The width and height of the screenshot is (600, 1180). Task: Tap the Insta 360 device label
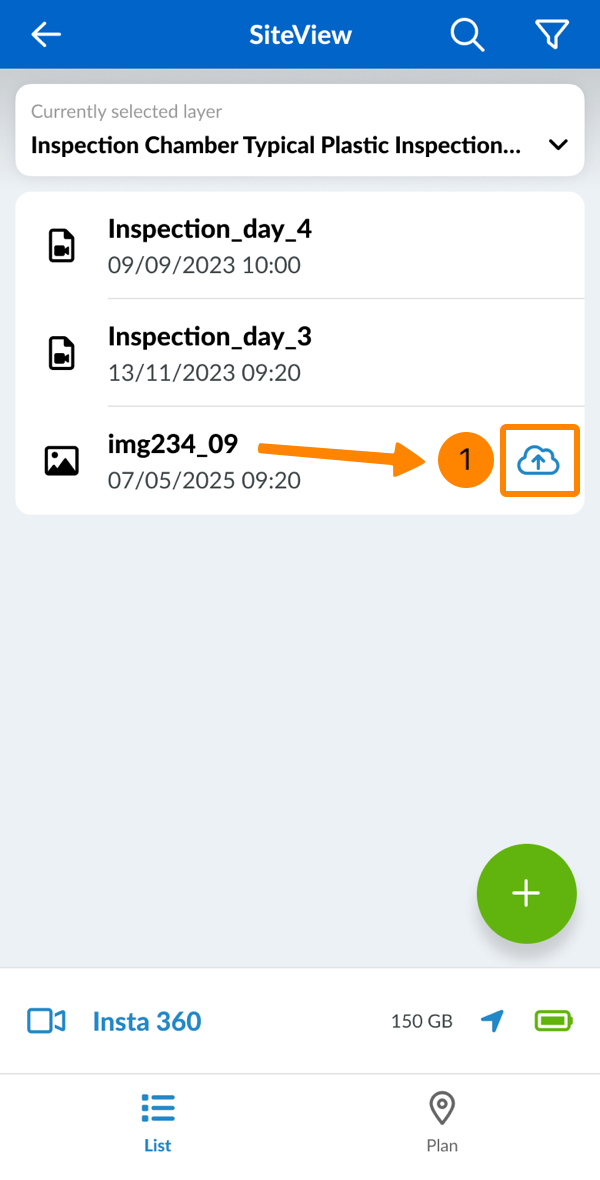(x=147, y=1021)
